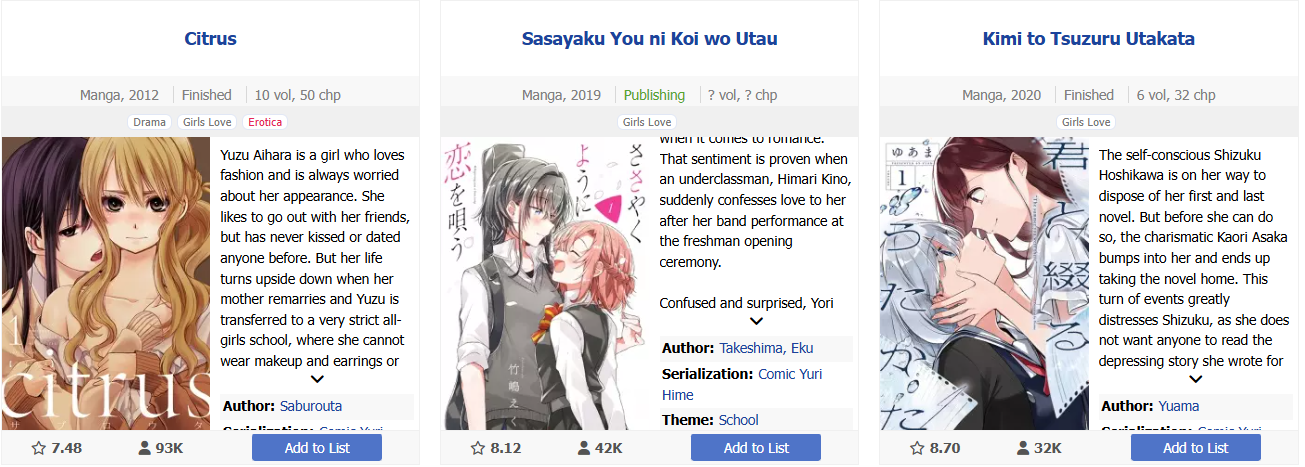Viewport: 1305px width, 467px height.
Task: Open the Citrus title link
Action: pyautogui.click(x=210, y=39)
